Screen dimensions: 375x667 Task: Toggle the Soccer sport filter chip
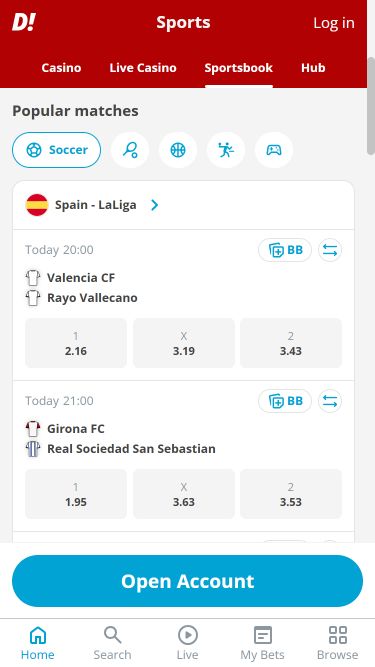(x=57, y=150)
